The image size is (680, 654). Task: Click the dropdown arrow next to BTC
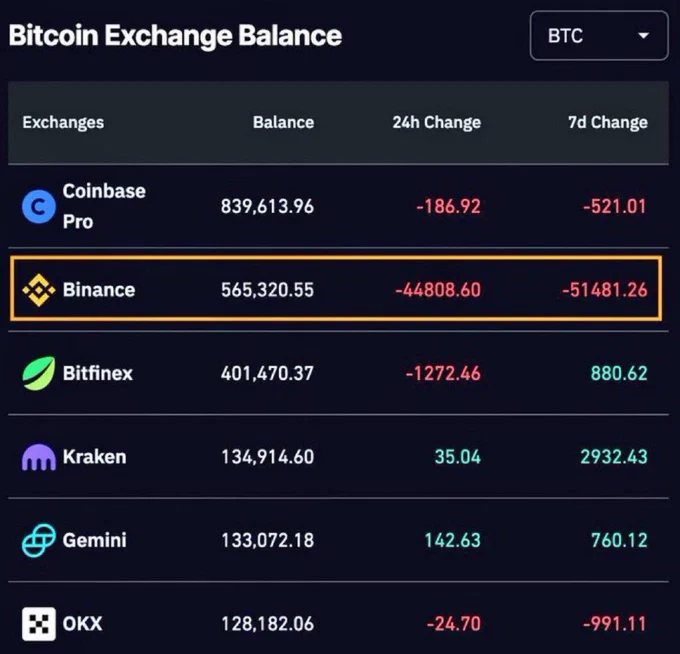tap(644, 36)
